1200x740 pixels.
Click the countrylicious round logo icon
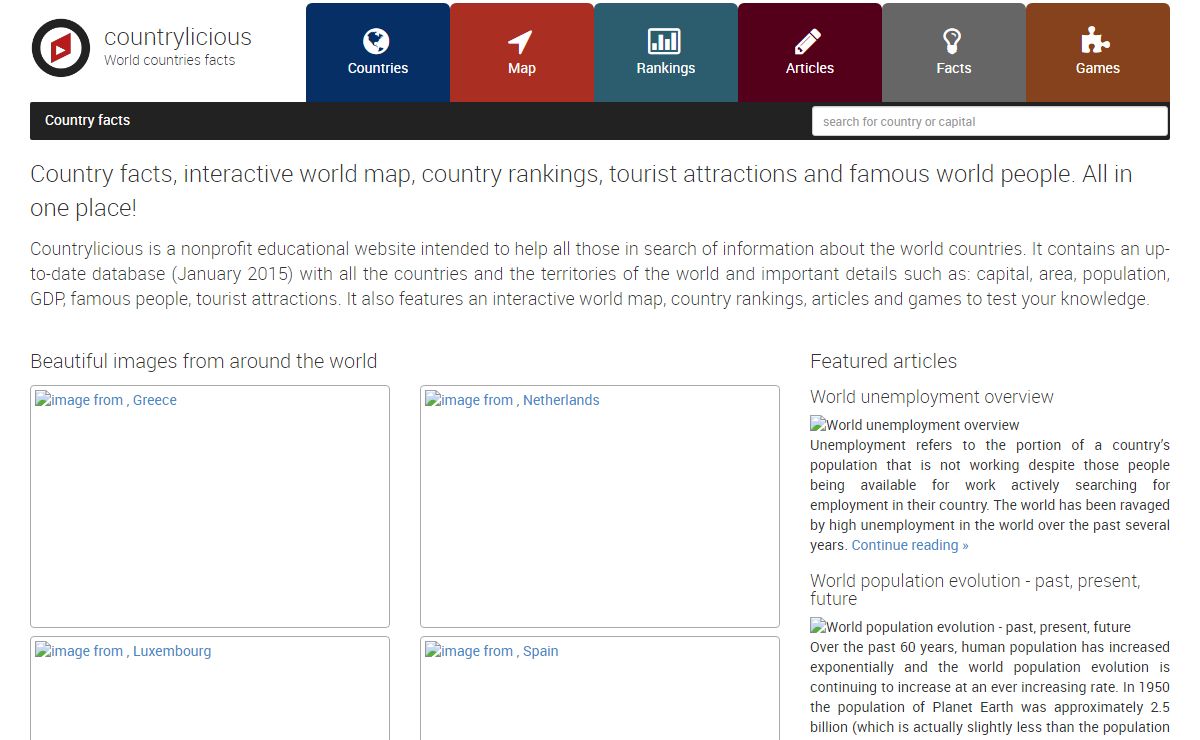coord(61,47)
